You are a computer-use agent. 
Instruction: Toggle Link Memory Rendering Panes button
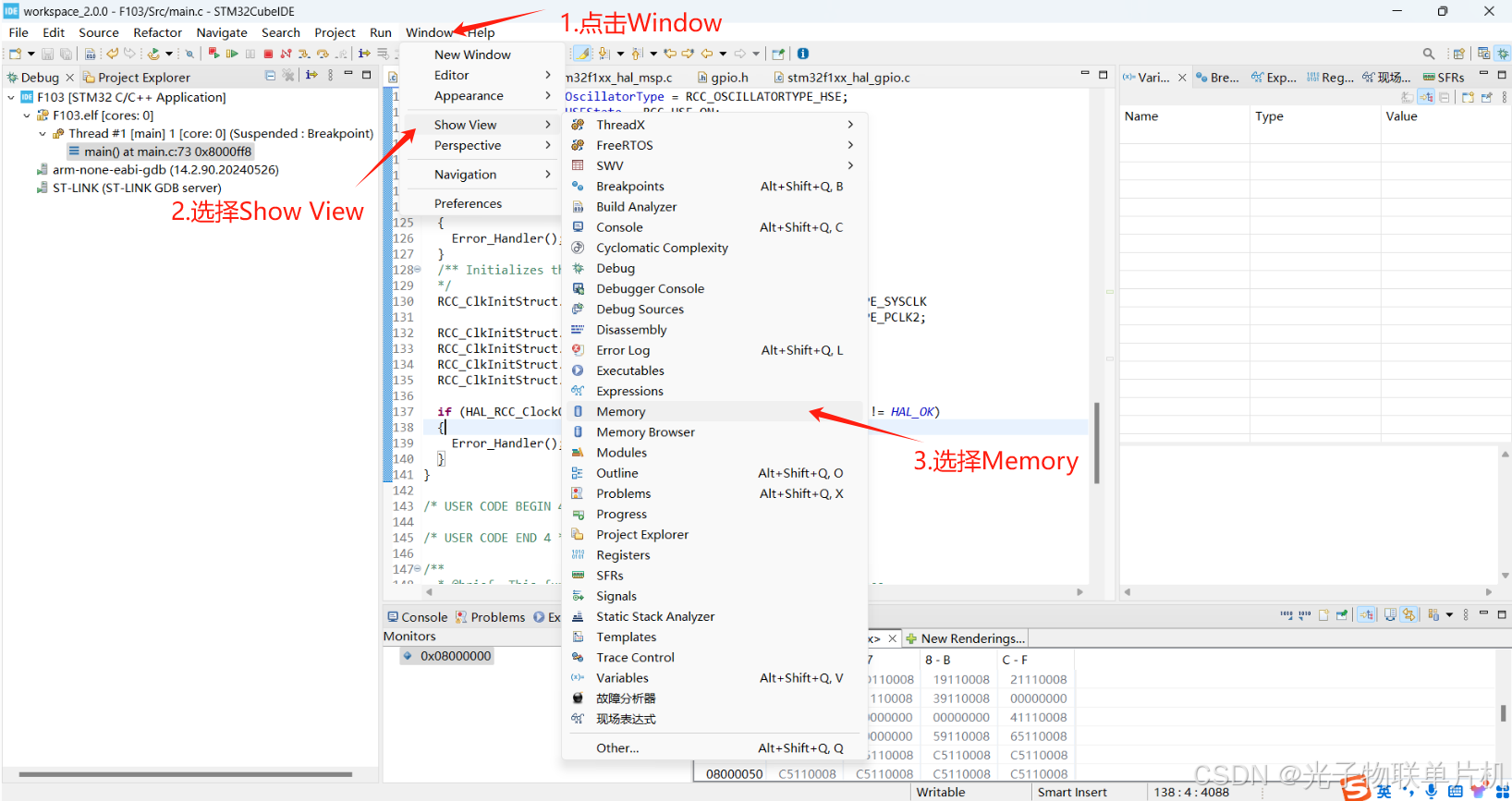point(1408,614)
